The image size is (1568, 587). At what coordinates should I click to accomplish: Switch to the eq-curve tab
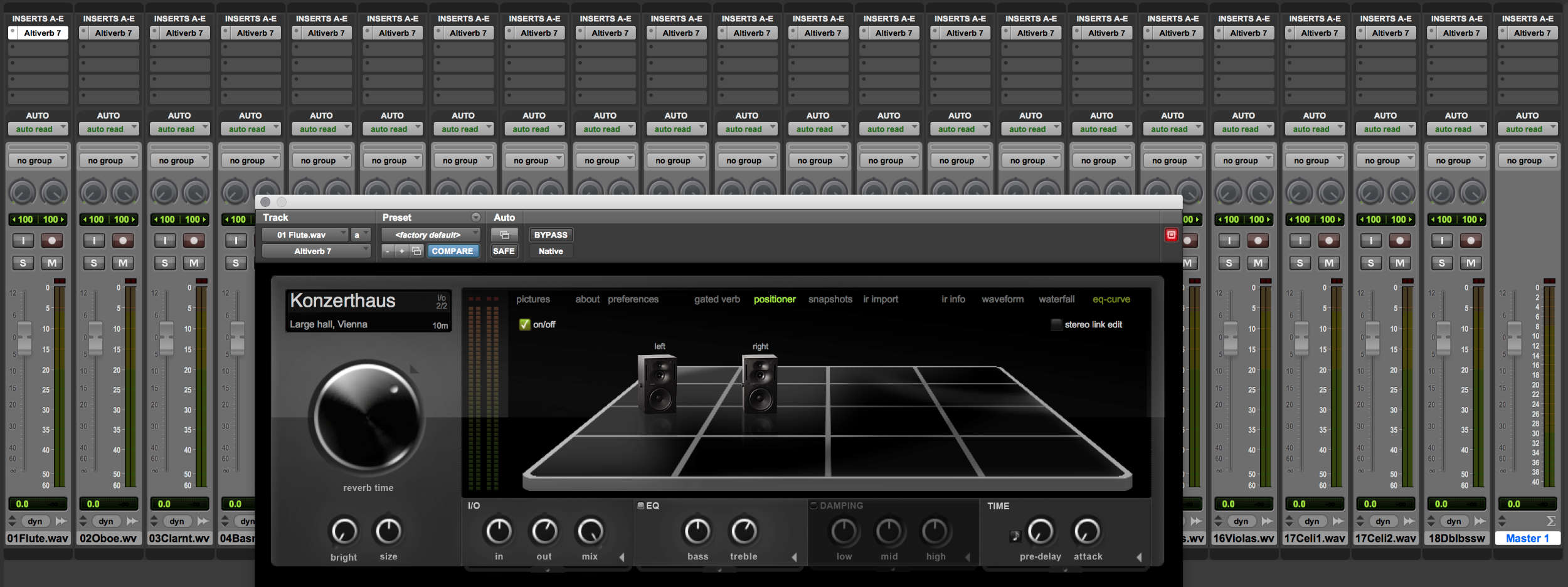(x=1111, y=299)
